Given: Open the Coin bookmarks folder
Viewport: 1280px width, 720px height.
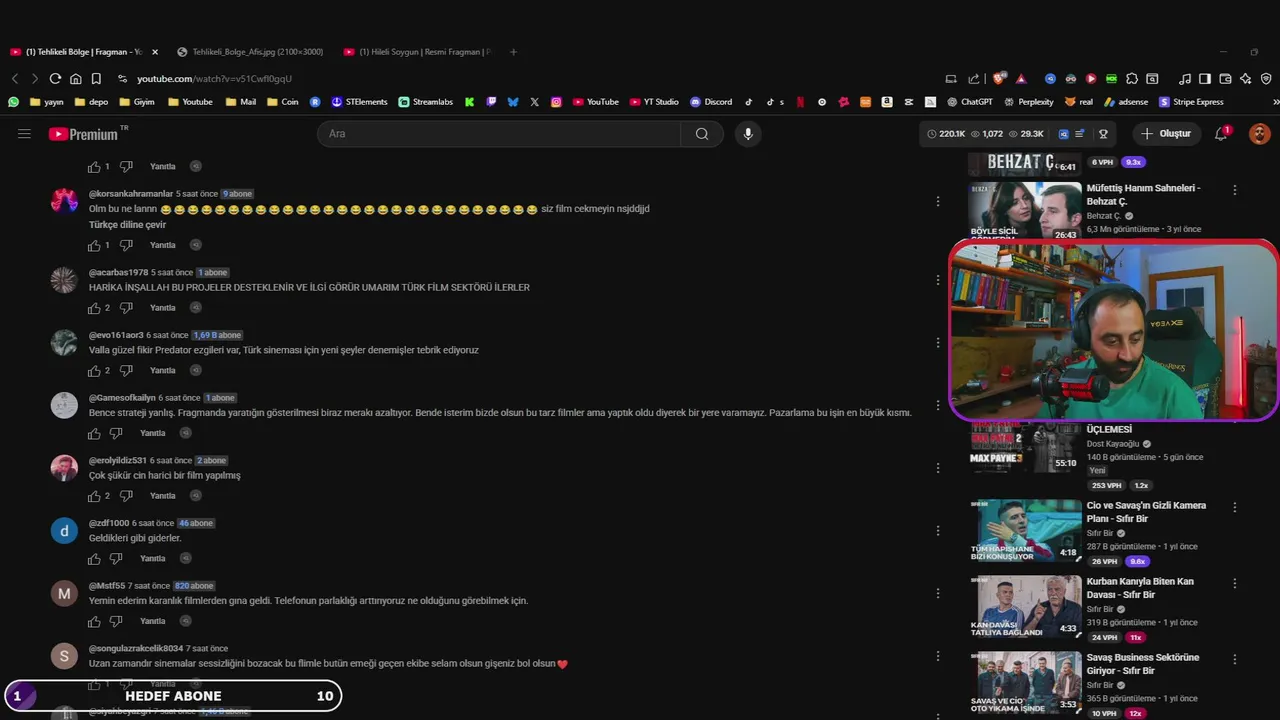Looking at the screenshot, I should tap(282, 102).
